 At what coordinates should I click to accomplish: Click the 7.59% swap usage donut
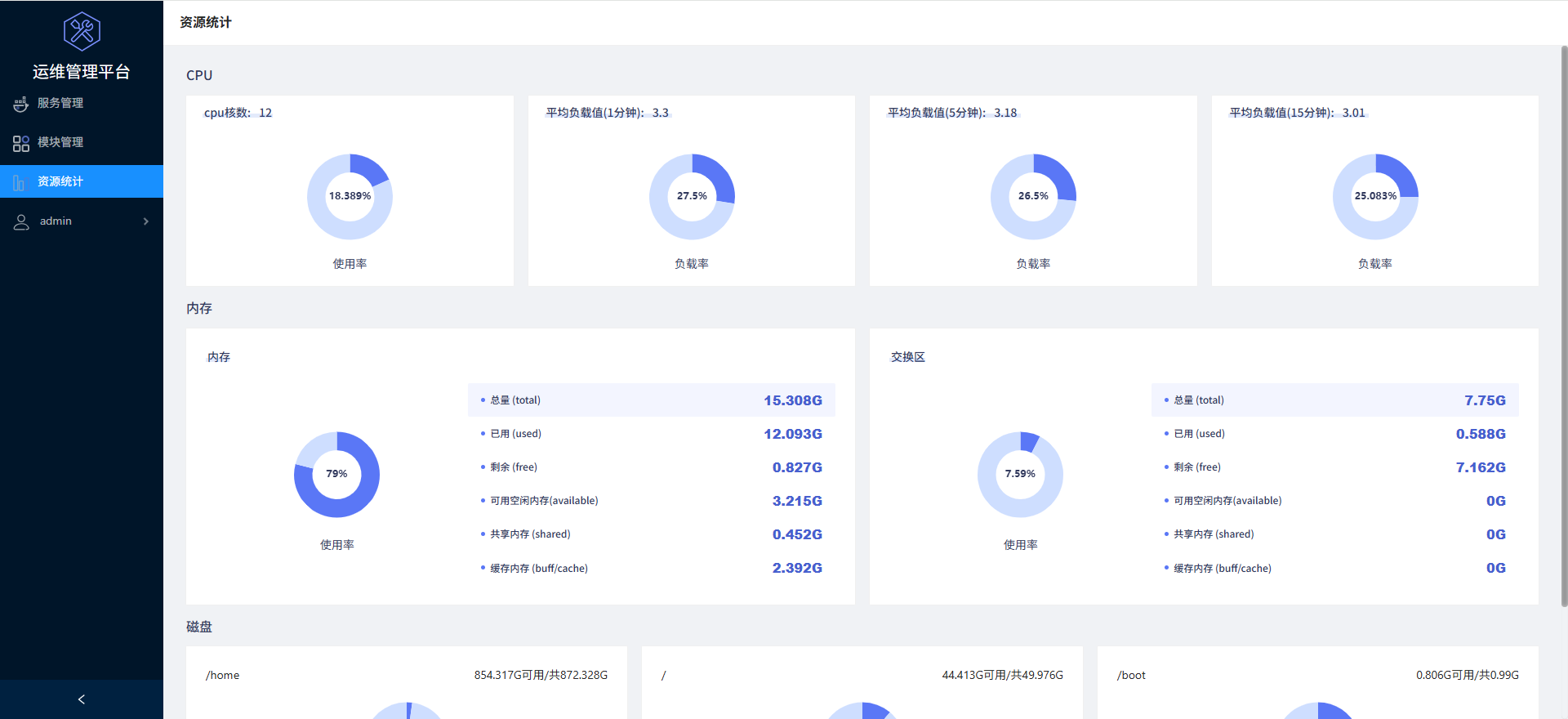click(1020, 474)
